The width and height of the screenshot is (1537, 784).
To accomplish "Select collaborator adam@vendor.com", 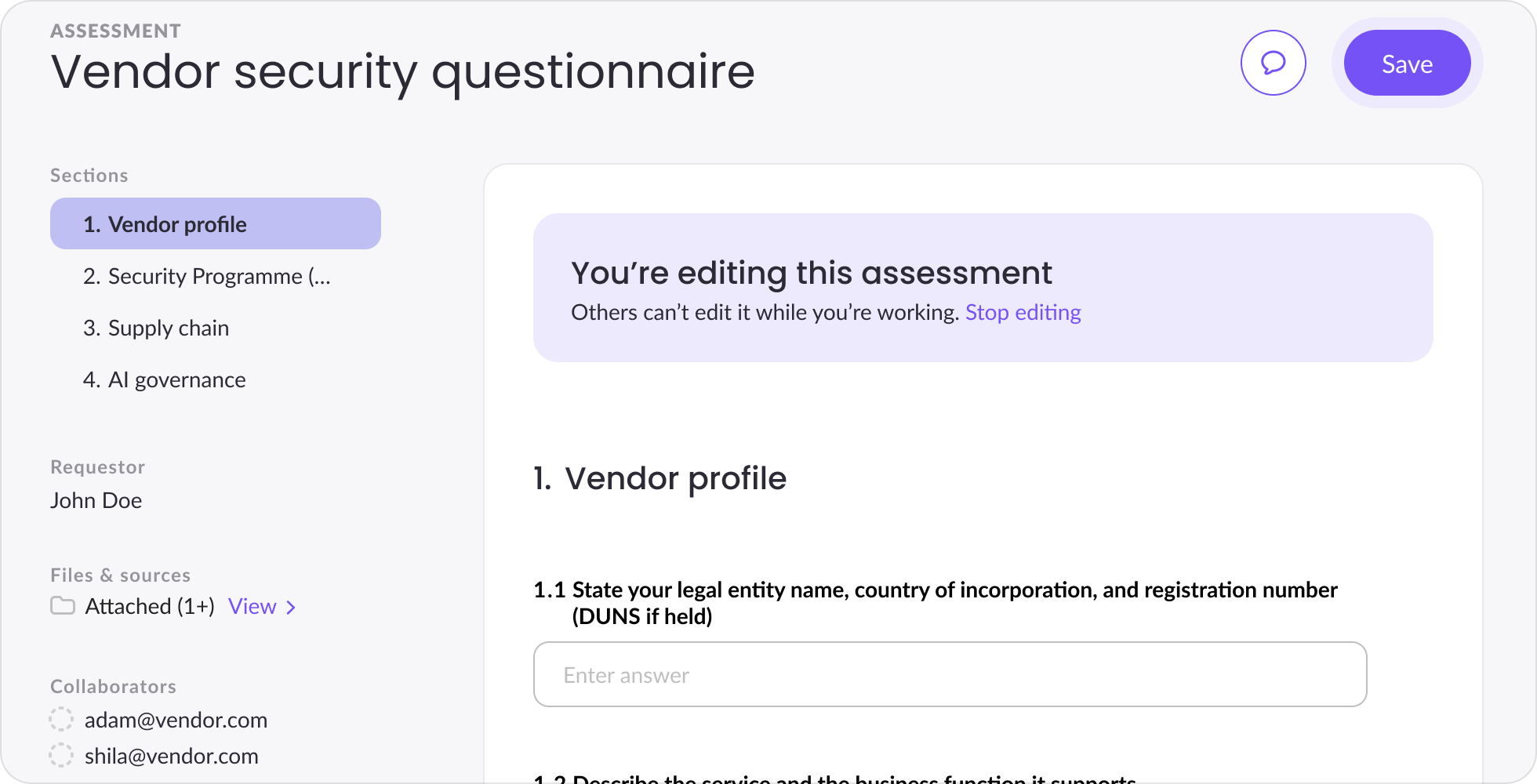I will point(176,720).
